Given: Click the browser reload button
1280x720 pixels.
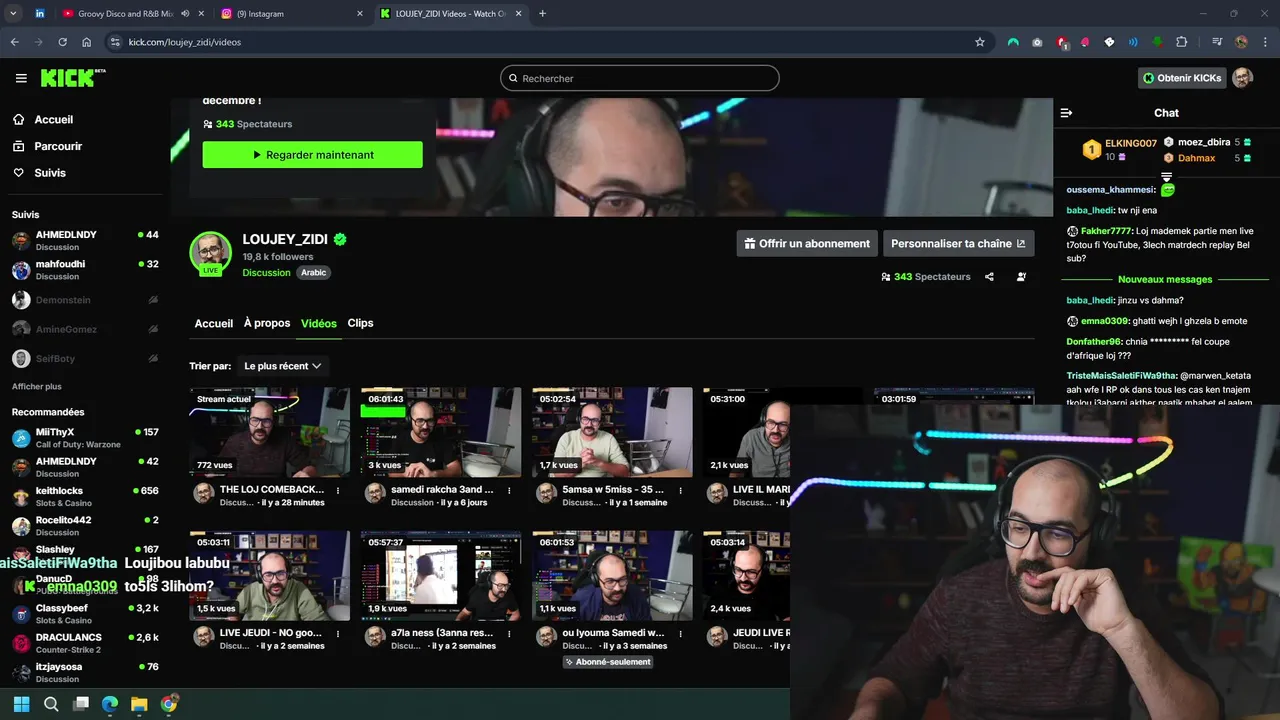Looking at the screenshot, I should (x=62, y=42).
